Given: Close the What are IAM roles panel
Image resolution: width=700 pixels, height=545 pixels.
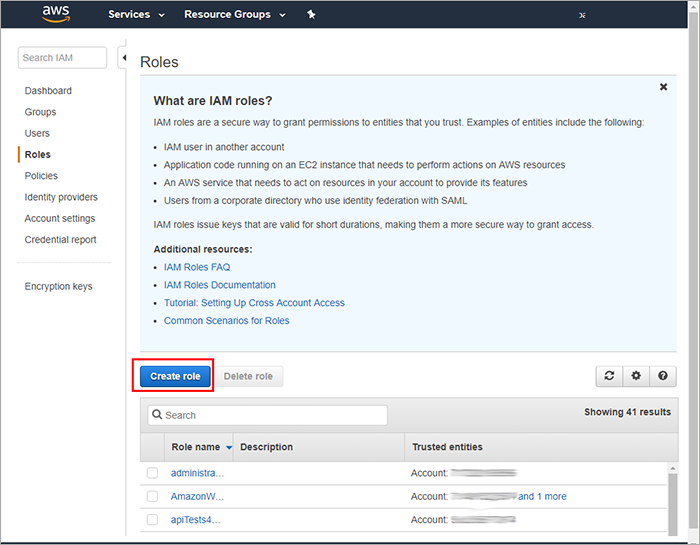Looking at the screenshot, I should (663, 87).
